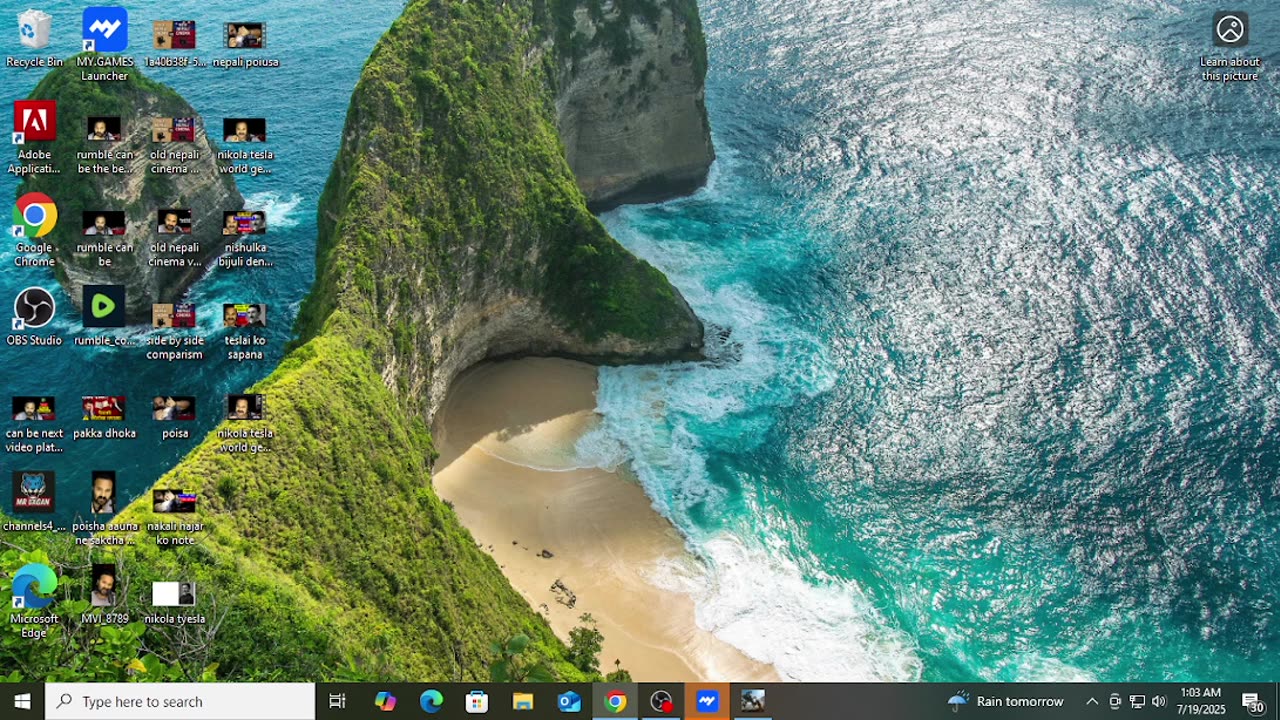The image size is (1280, 720).
Task: Click Learn about this picture icon
Action: click(x=1230, y=47)
